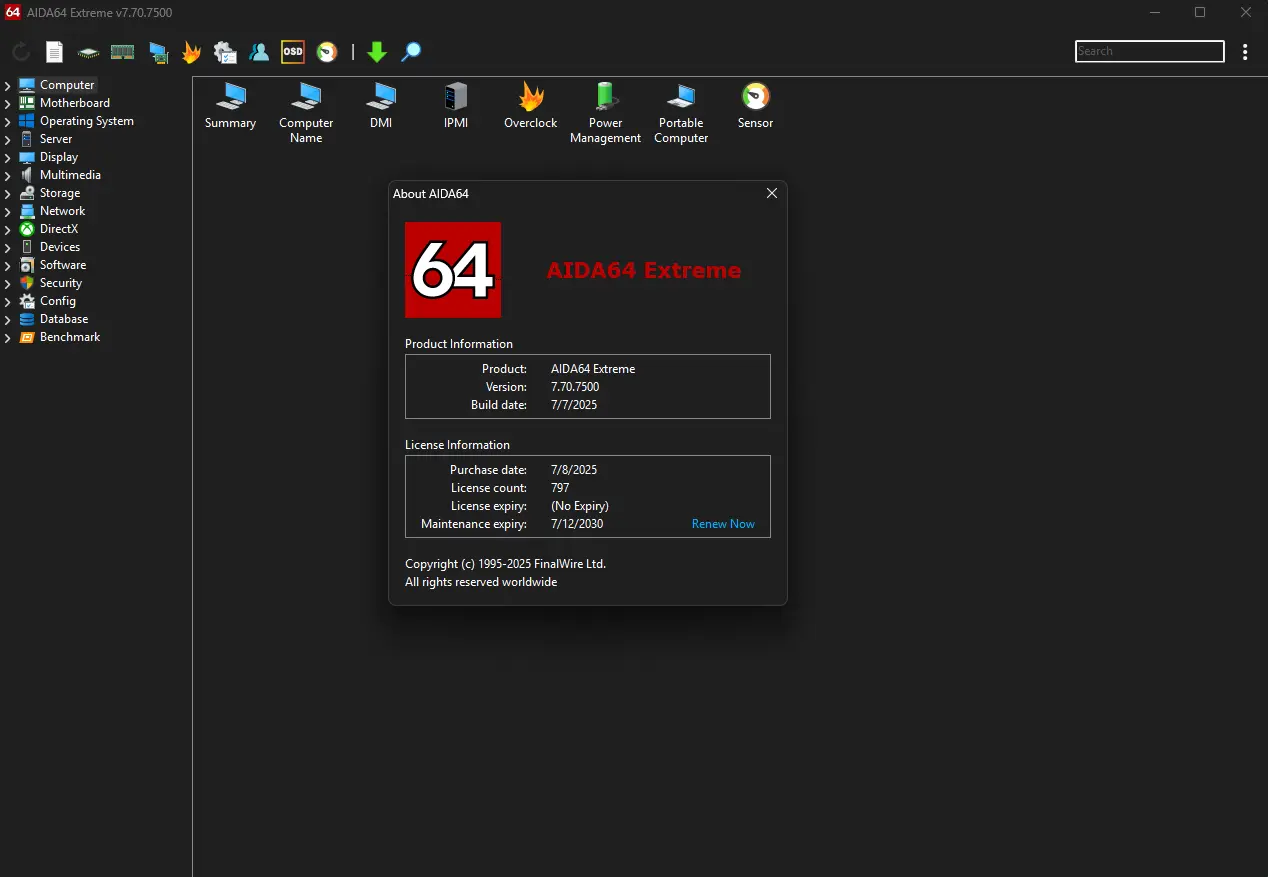The height and width of the screenshot is (877, 1268).
Task: Expand the Motherboard tree node arrow
Action: click(8, 103)
